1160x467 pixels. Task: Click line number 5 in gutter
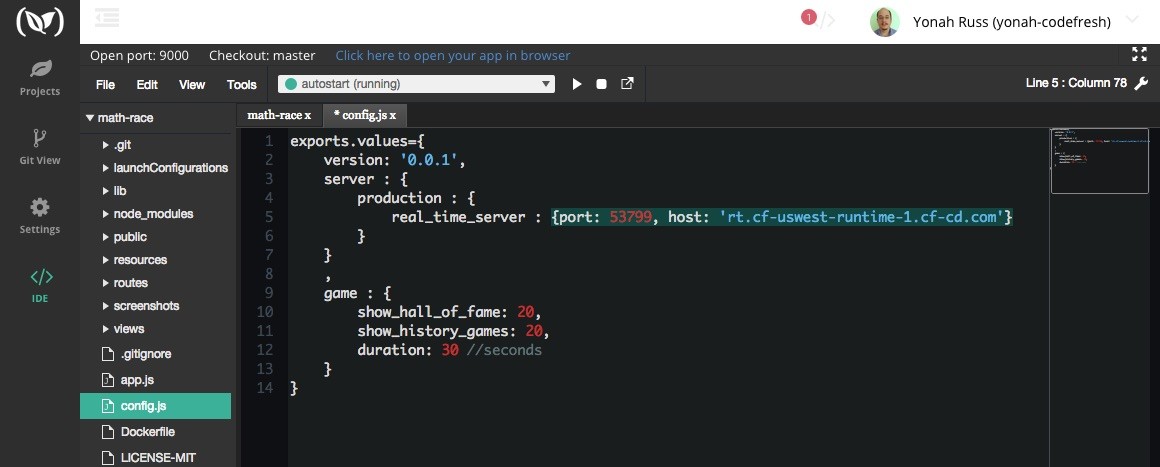[269, 217]
